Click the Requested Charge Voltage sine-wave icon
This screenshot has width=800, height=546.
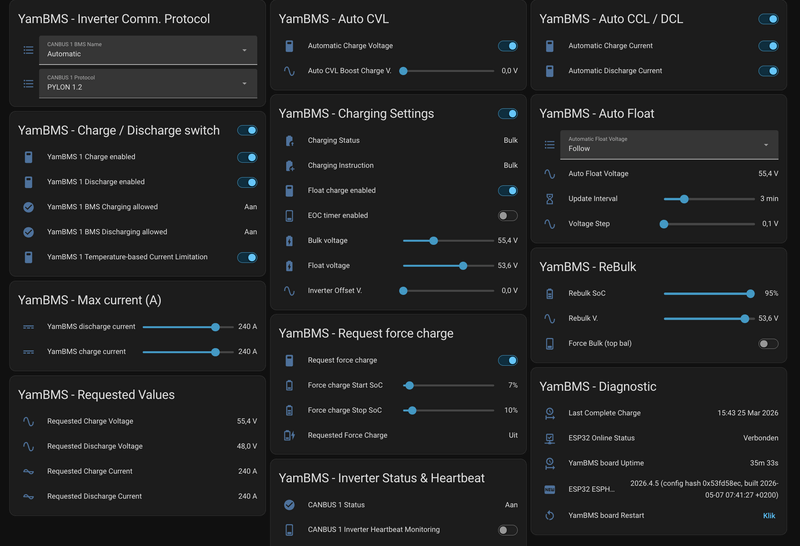point(29,421)
